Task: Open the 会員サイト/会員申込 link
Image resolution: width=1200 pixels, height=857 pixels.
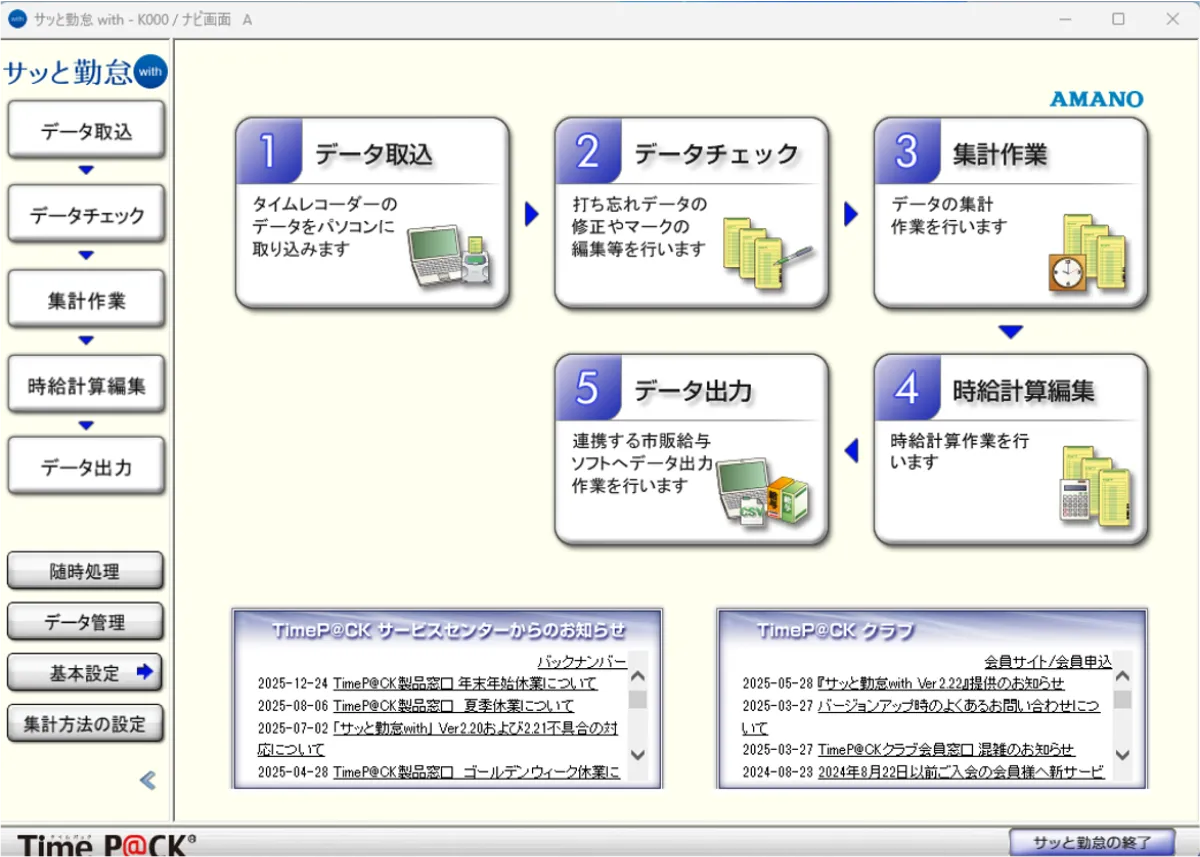Action: point(1048,662)
